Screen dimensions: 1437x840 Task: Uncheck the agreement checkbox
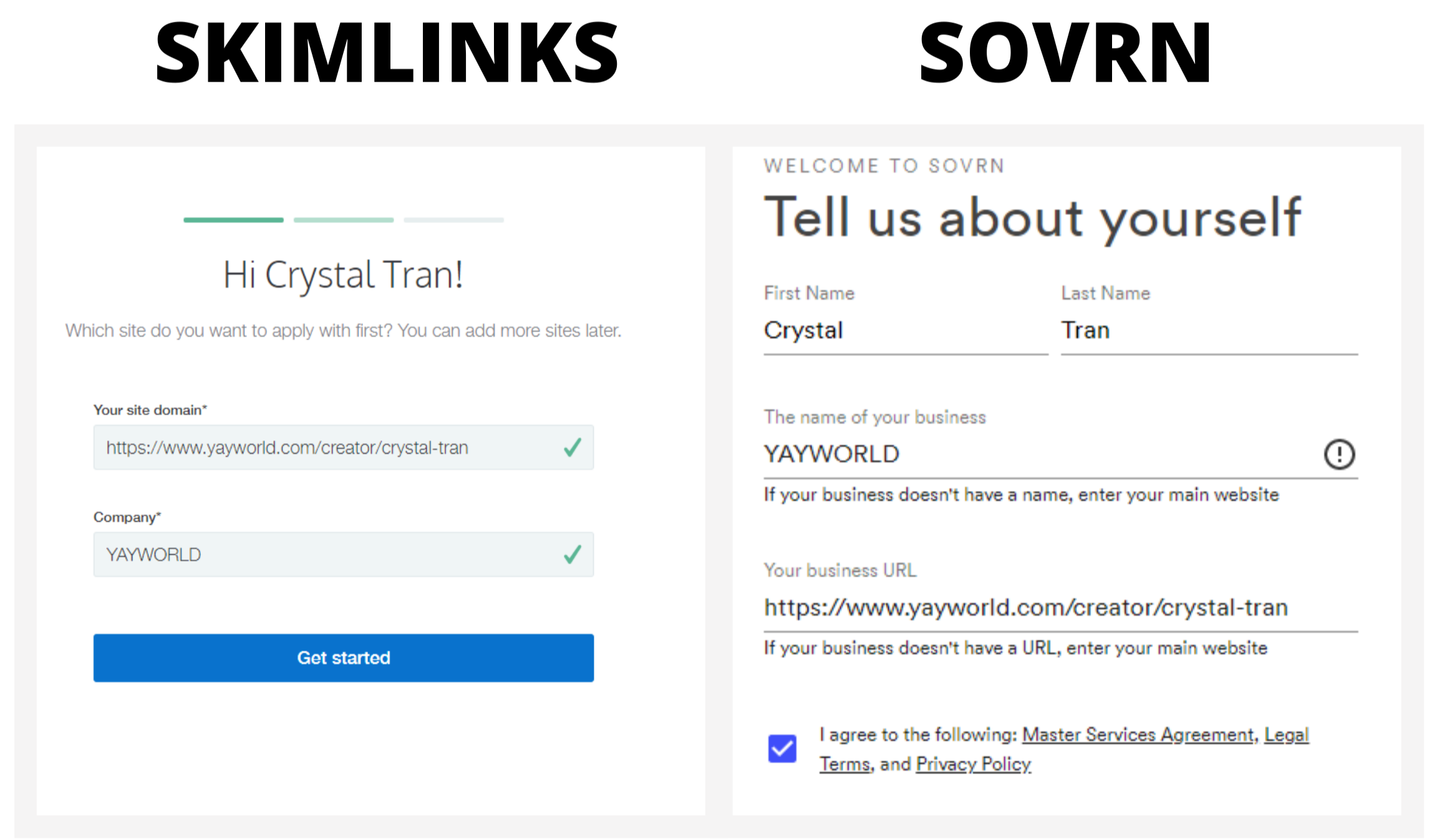[x=782, y=748]
